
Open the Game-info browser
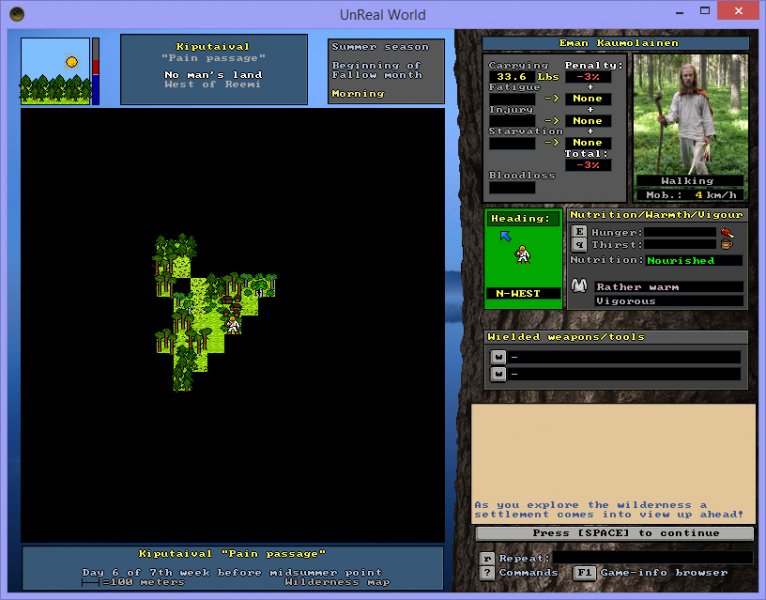pyautogui.click(x=664, y=573)
